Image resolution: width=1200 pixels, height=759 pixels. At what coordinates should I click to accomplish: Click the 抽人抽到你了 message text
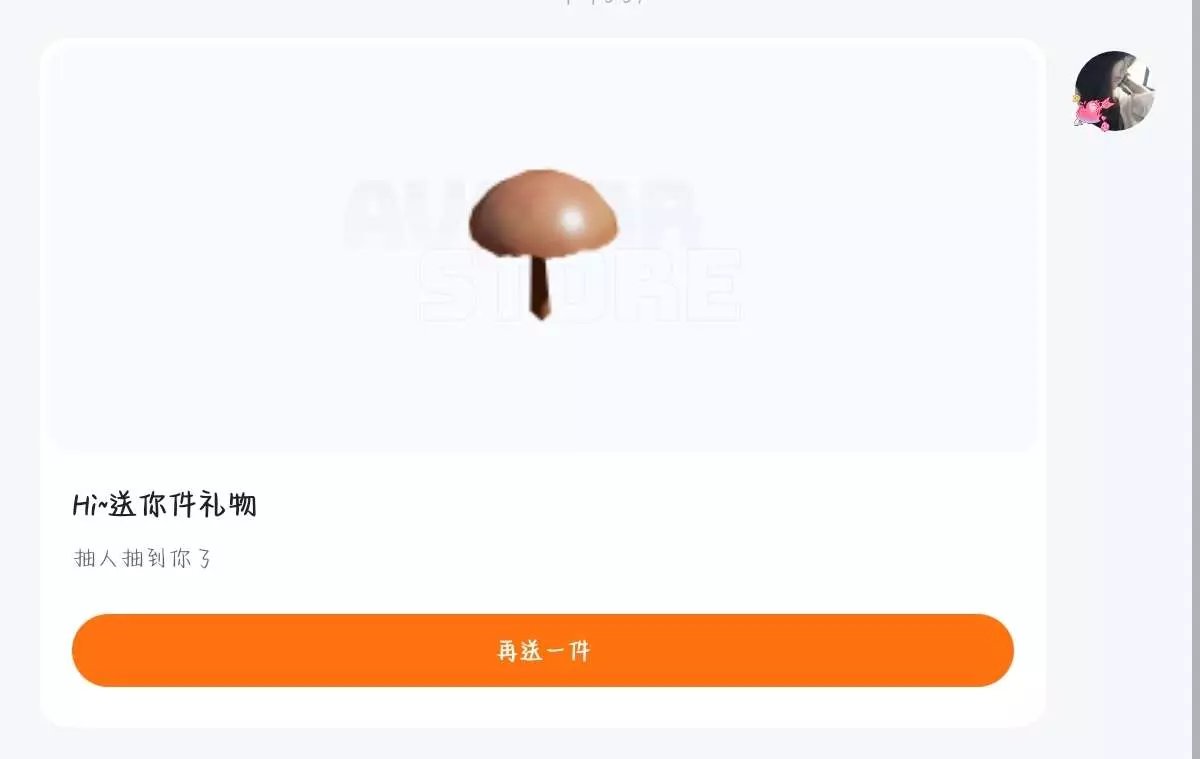pyautogui.click(x=144, y=558)
